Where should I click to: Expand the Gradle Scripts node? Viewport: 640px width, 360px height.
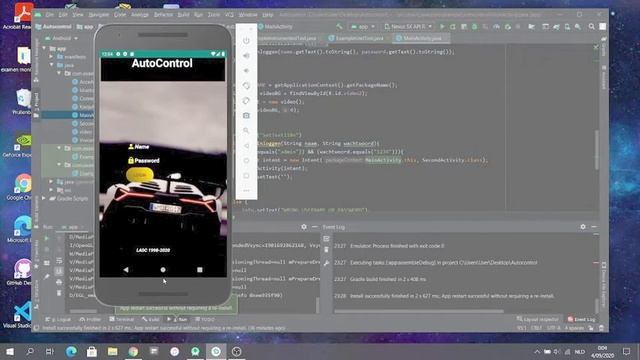(x=44, y=198)
